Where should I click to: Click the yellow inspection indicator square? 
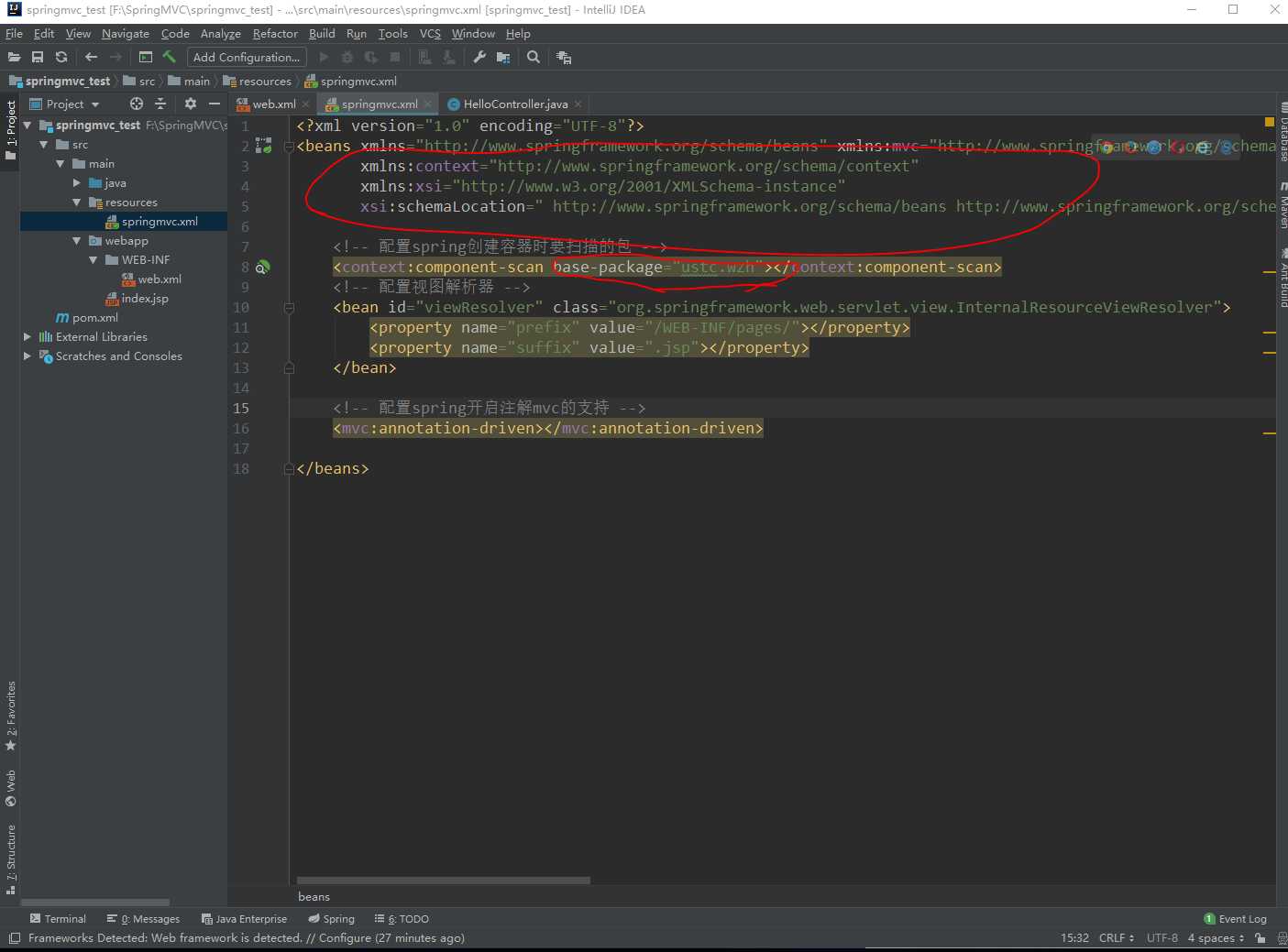coord(1270,121)
